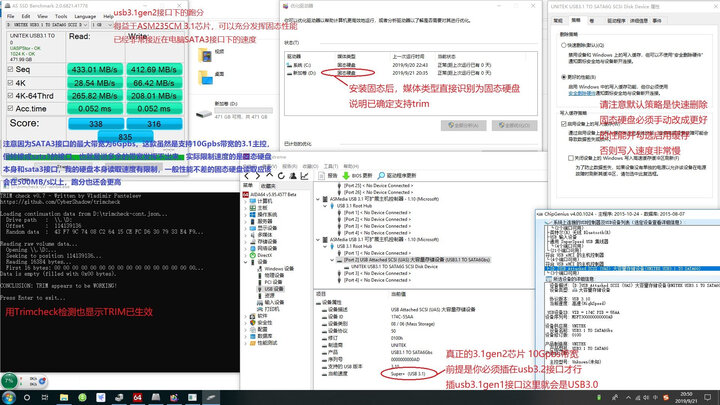Viewport: 720px width, 405px height.
Task: Open the Tools menu in AS SSD
Action: point(61,16)
